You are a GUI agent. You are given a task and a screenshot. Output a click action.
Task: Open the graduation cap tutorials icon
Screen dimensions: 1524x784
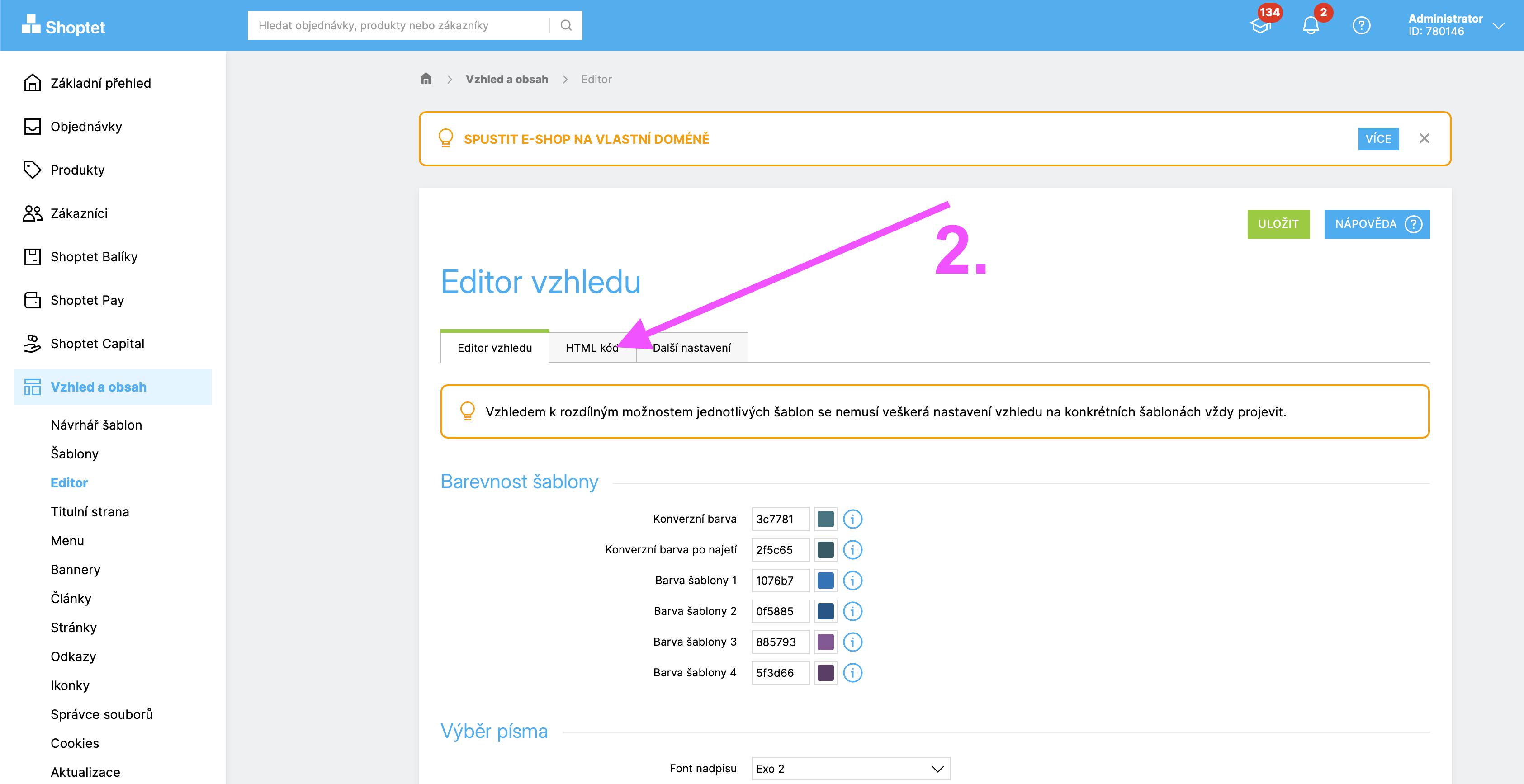1261,25
